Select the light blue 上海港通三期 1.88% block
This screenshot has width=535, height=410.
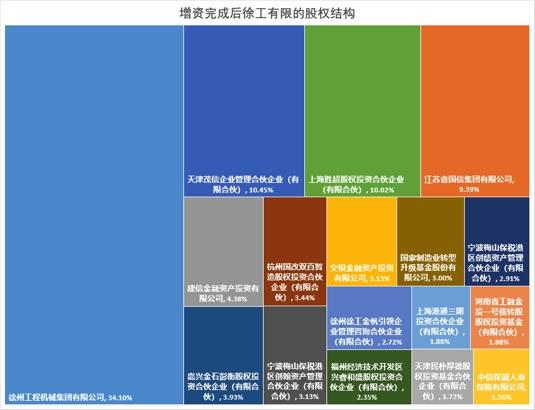tap(441, 318)
